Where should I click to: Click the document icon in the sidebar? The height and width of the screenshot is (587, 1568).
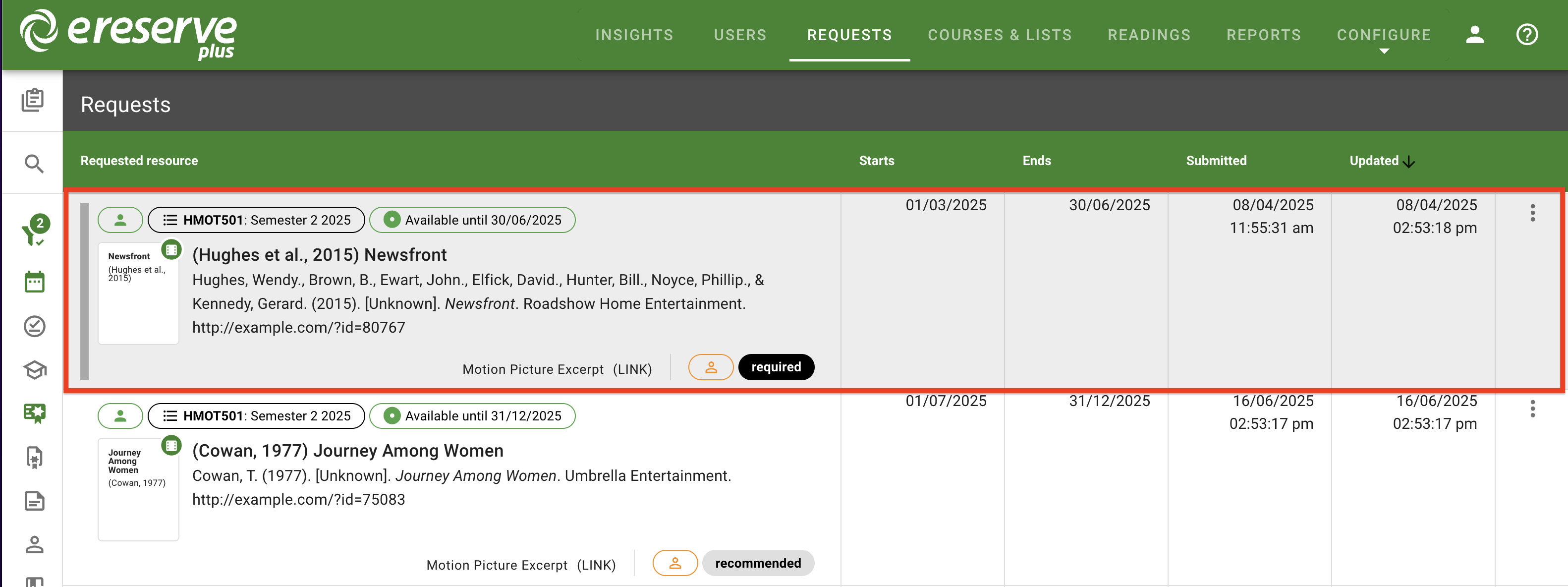coord(34,501)
